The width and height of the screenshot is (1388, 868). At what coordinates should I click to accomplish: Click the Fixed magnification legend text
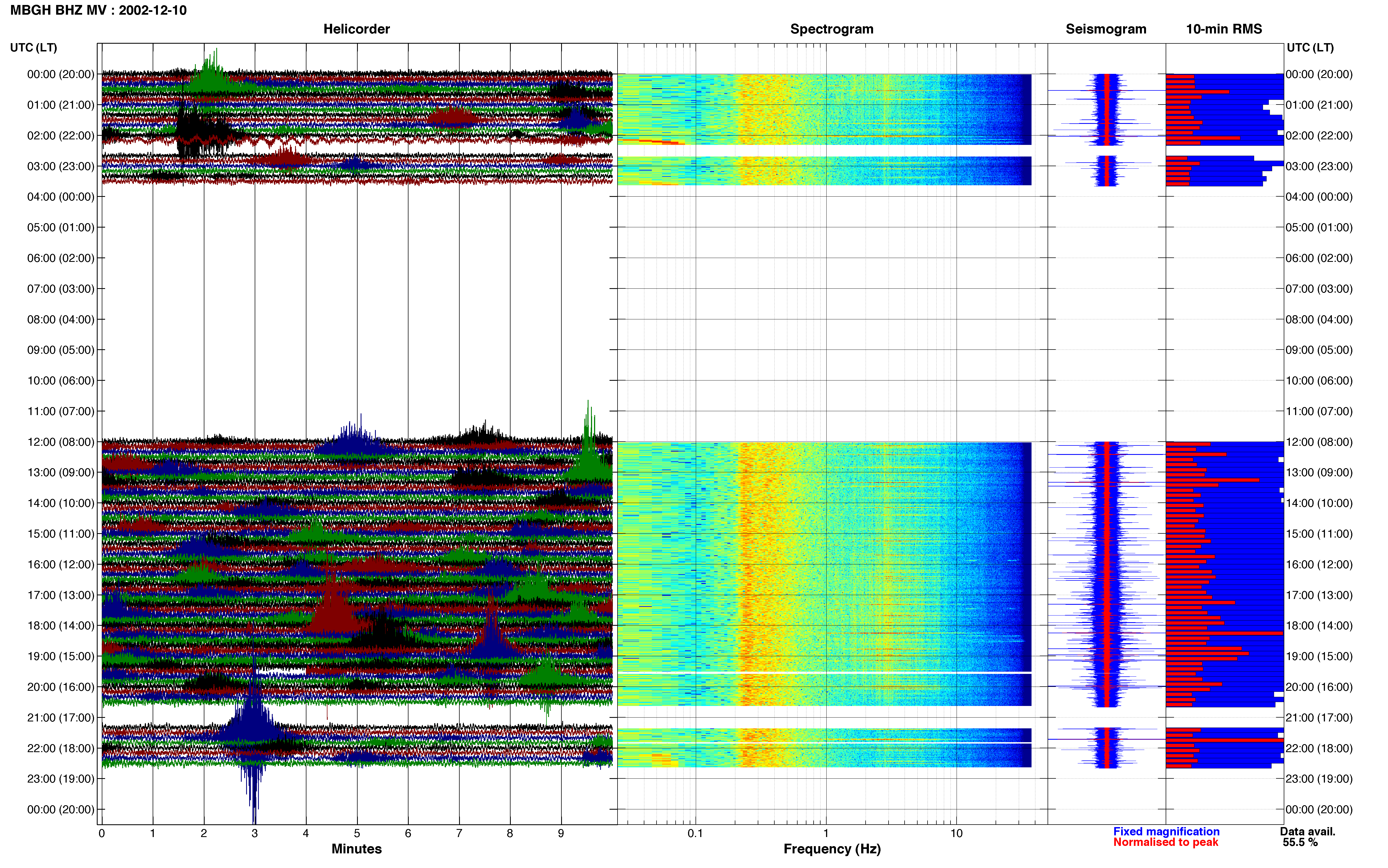click(x=1166, y=831)
